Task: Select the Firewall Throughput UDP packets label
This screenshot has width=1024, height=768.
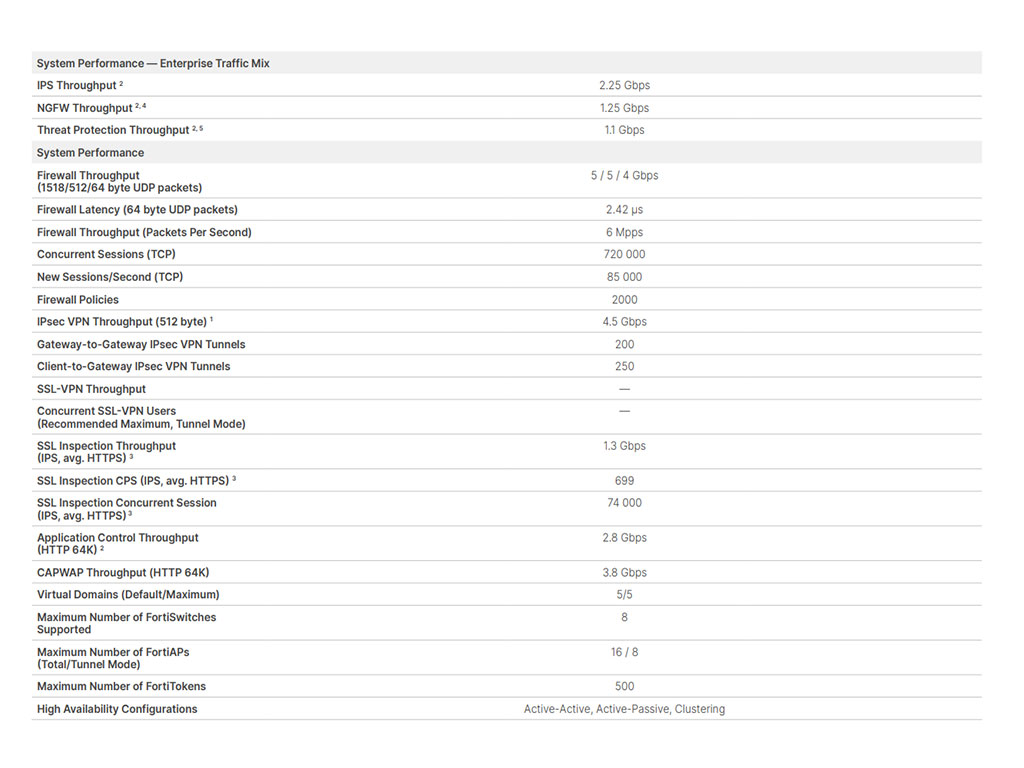Action: point(120,182)
